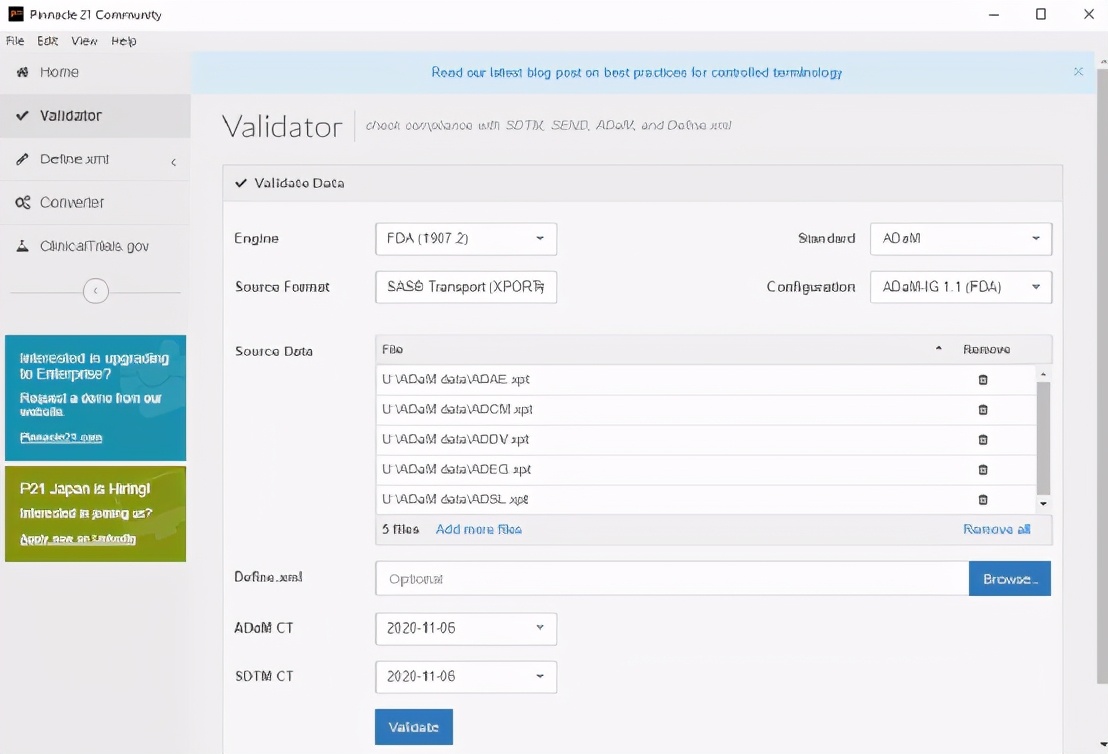The width and height of the screenshot is (1108, 754).
Task: Expand the Define.xml sidebar submenu arrow
Action: [173, 162]
